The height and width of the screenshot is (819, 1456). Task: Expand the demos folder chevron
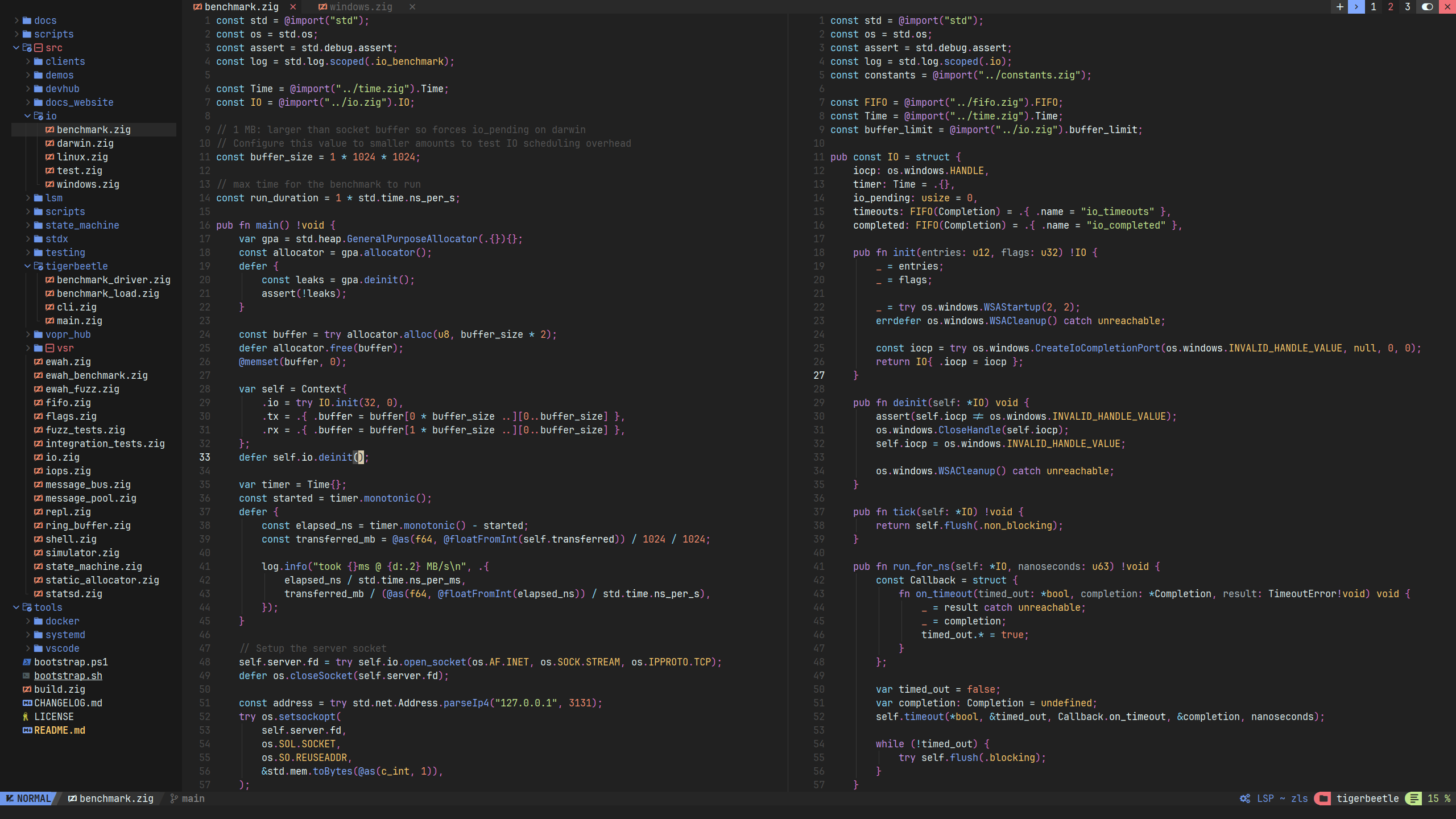28,75
